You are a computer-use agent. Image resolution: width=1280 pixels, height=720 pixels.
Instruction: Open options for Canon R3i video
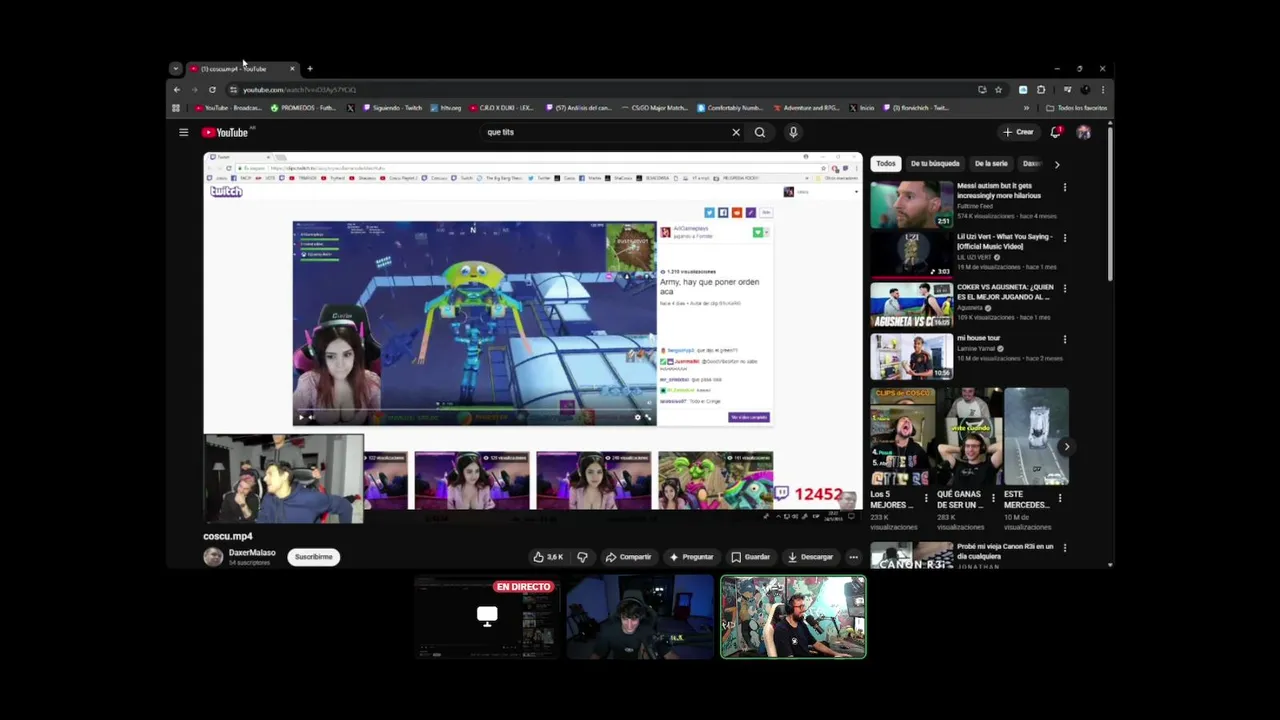(1064, 548)
